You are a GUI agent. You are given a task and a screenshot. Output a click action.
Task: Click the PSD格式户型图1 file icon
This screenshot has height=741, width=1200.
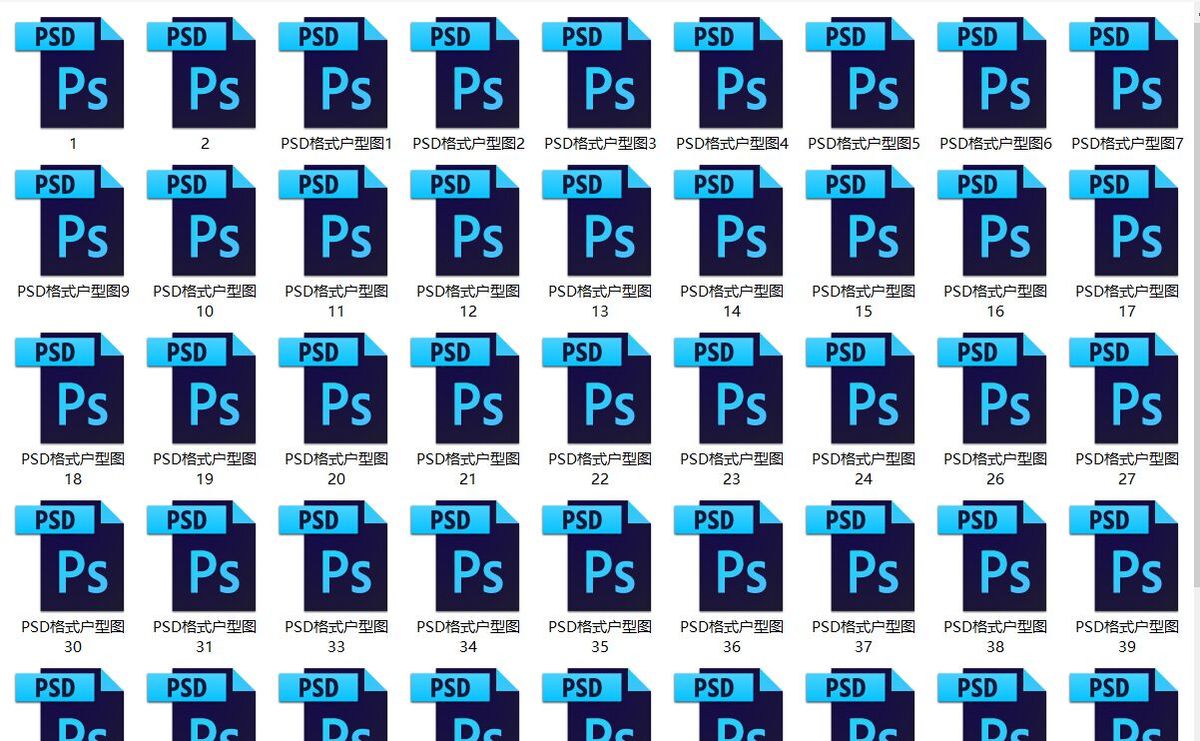(x=337, y=75)
